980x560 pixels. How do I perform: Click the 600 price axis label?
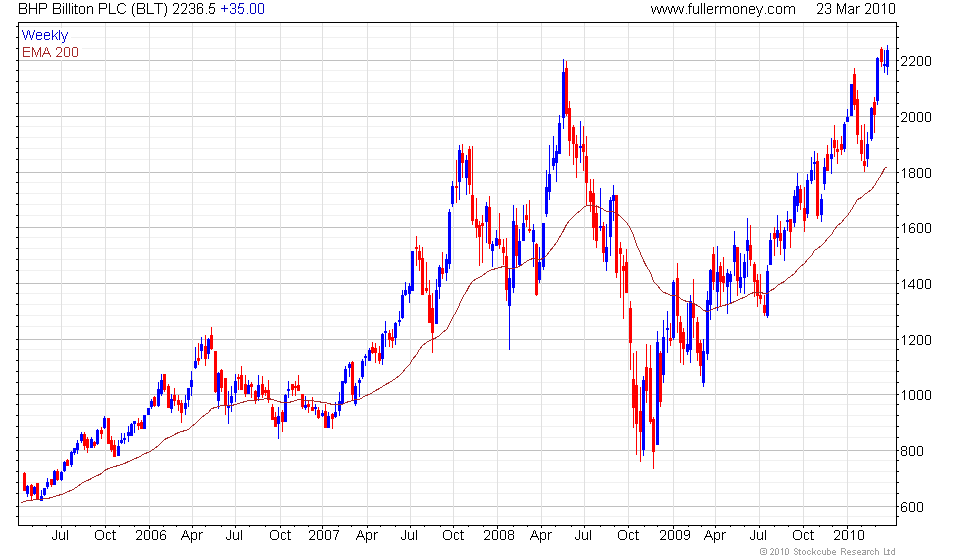click(912, 507)
